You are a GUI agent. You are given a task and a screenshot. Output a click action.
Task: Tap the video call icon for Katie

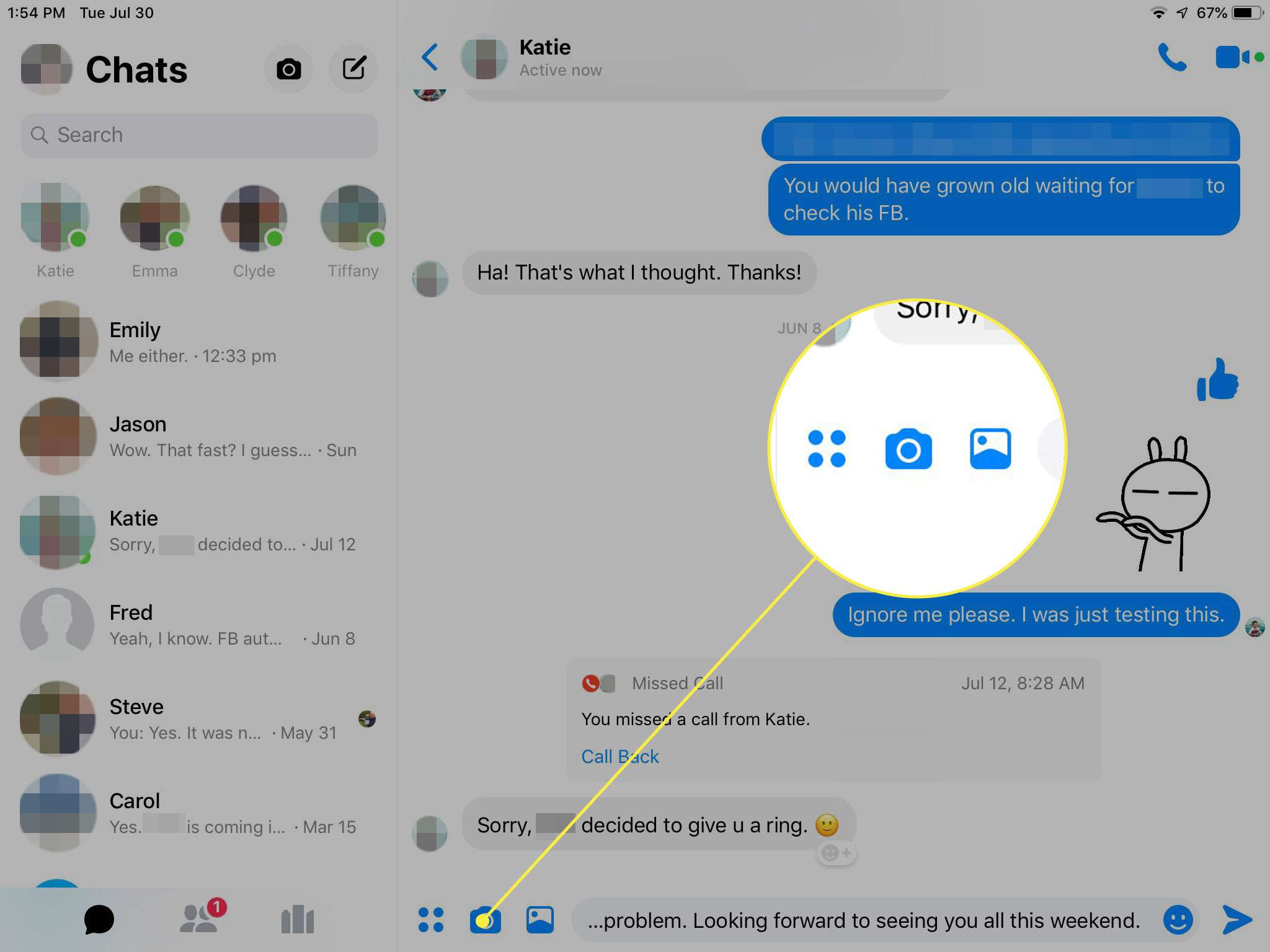coord(1232,56)
